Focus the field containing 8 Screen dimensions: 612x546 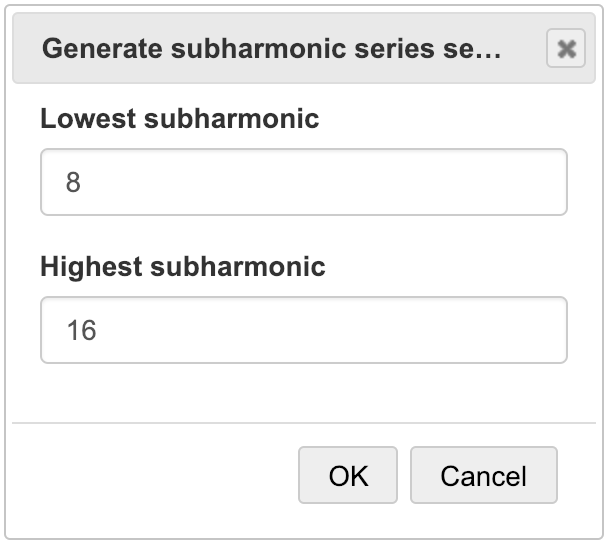point(303,182)
